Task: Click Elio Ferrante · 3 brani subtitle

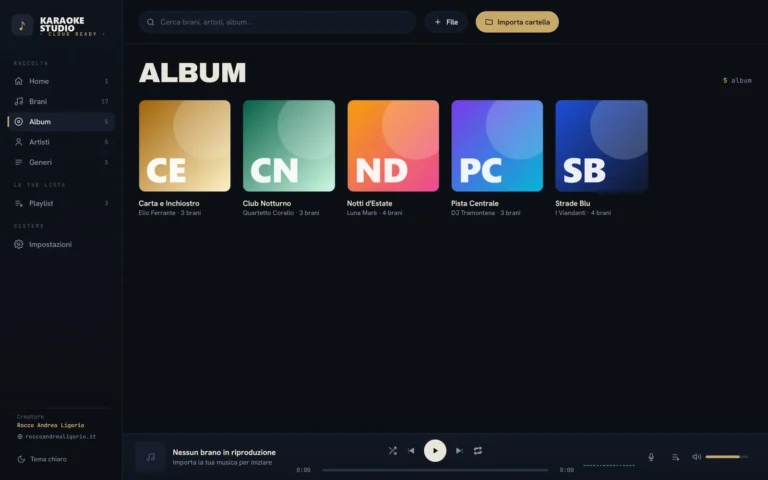Action: 170,213
